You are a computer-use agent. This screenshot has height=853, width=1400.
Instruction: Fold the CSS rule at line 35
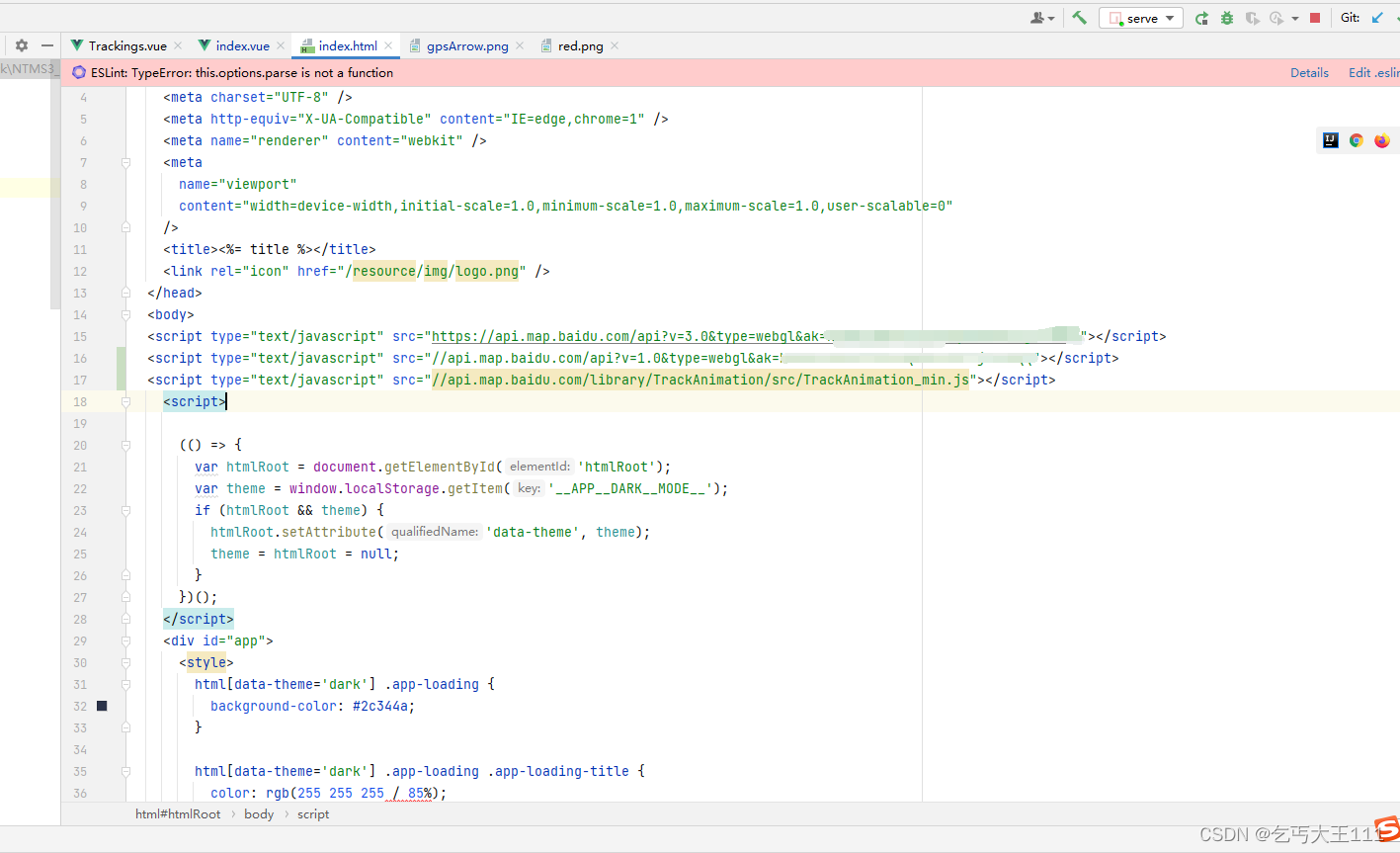[125, 771]
